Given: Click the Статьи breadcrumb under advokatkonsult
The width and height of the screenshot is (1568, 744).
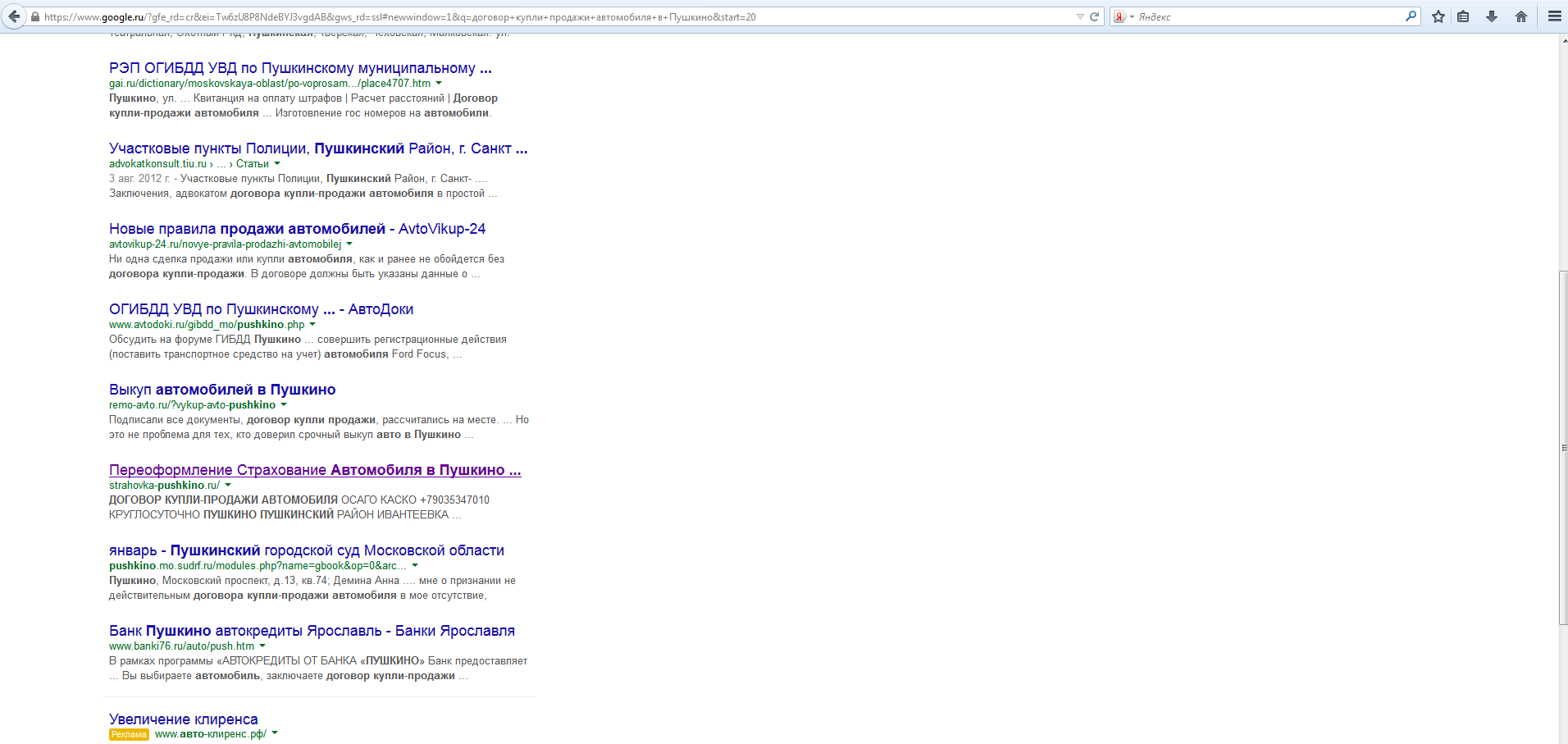Looking at the screenshot, I should 253,164.
